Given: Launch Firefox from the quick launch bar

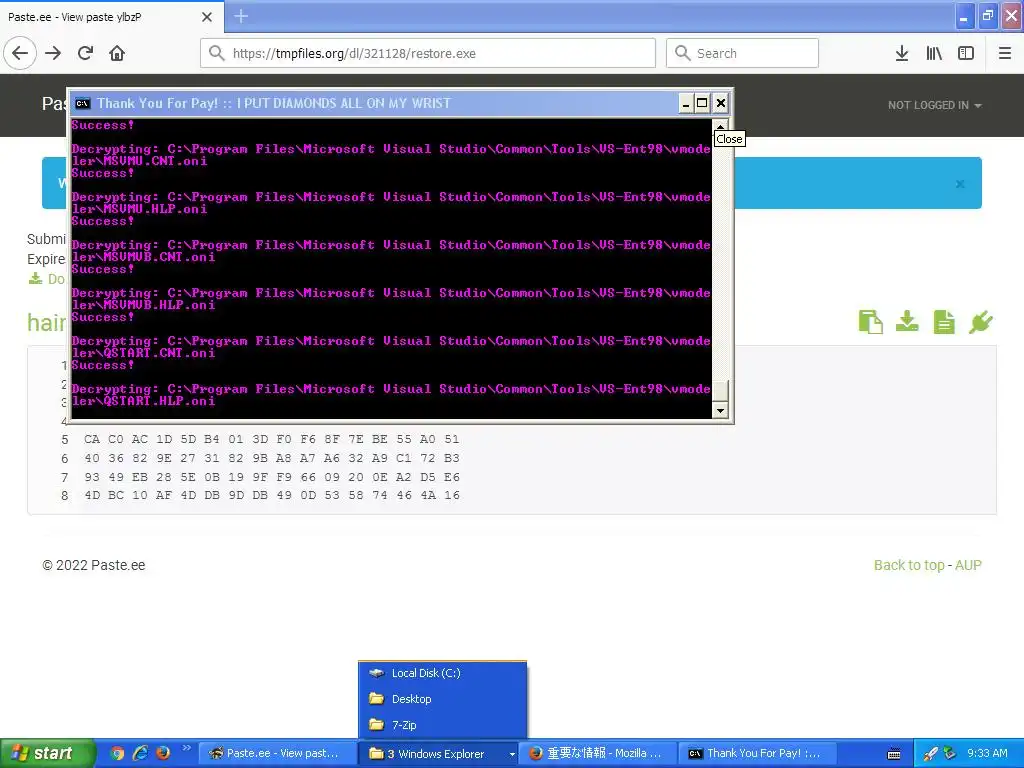Looking at the screenshot, I should click(x=163, y=754).
